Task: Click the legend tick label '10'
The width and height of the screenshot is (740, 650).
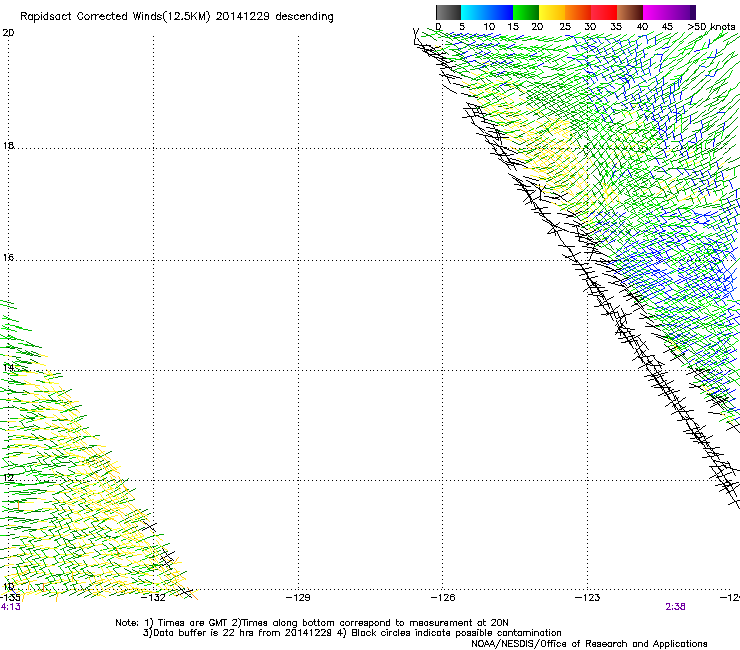Action: click(489, 27)
